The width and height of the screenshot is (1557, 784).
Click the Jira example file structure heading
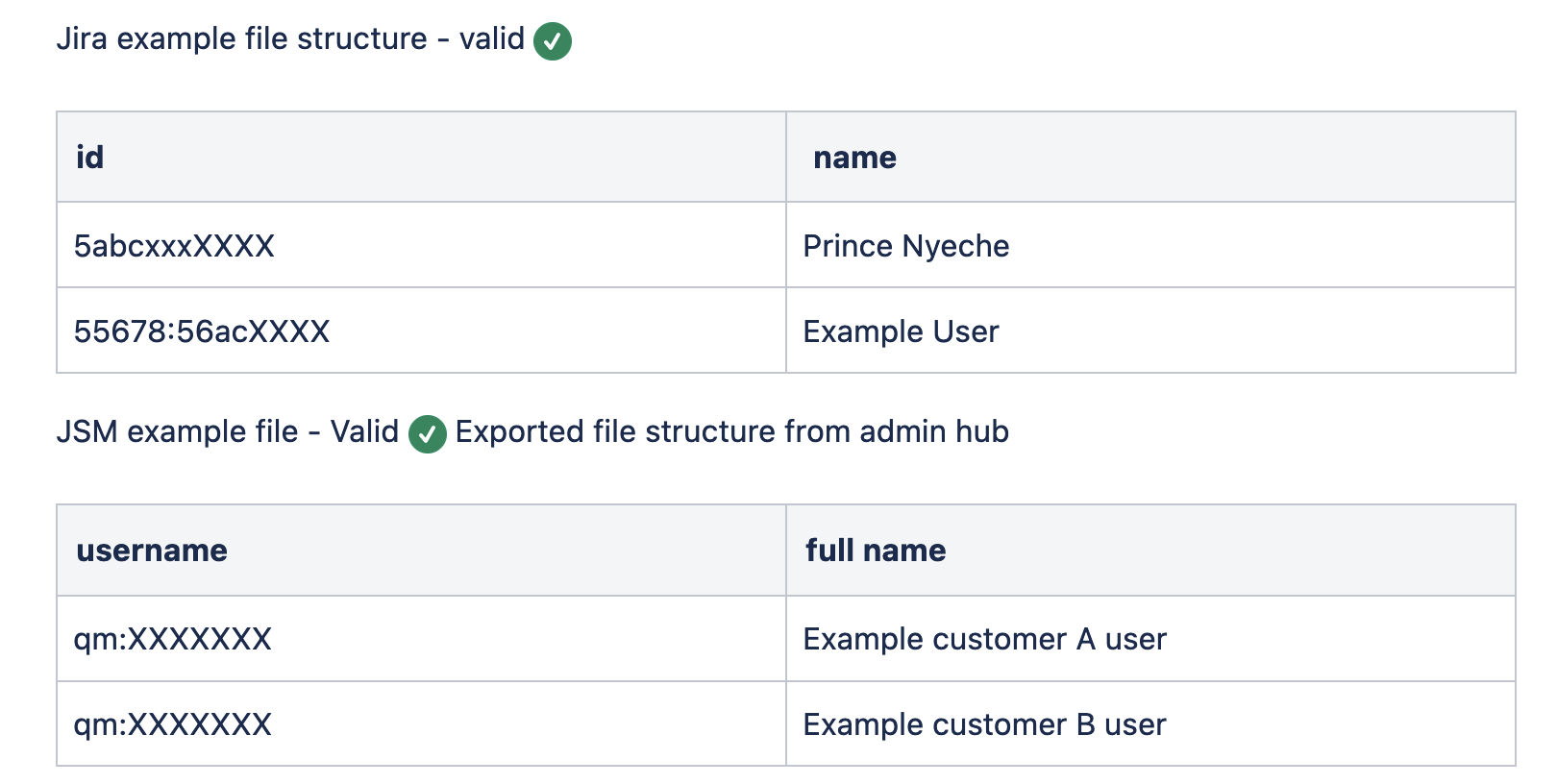[241, 39]
